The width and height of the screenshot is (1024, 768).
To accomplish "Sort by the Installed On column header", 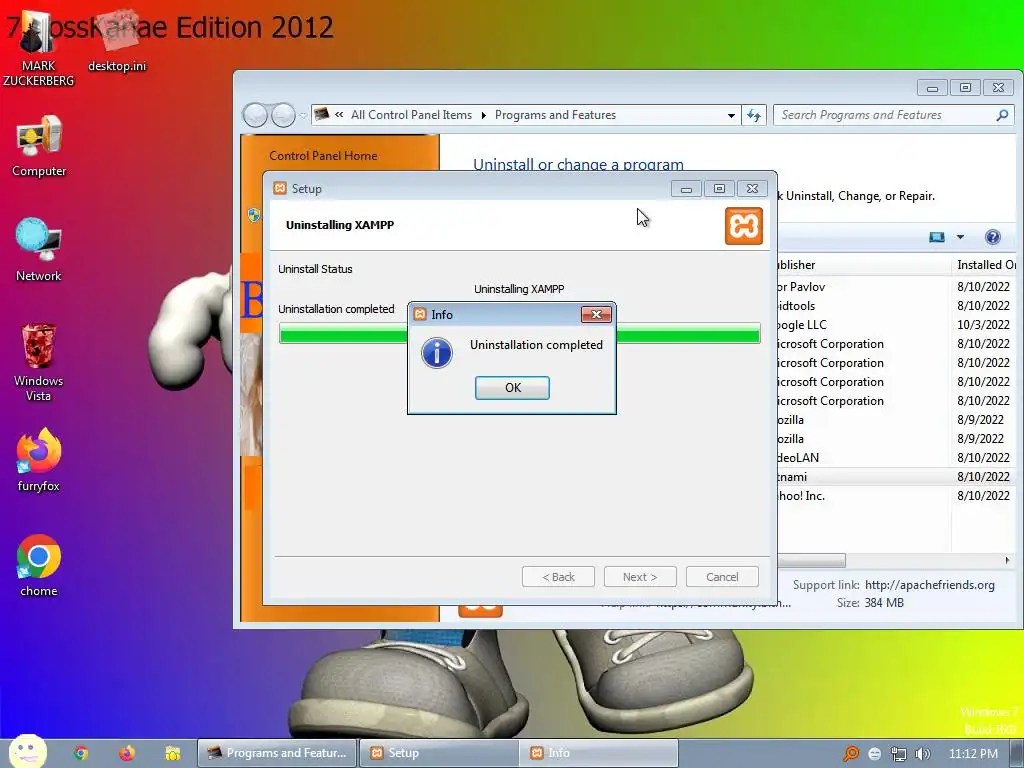I will pos(986,264).
